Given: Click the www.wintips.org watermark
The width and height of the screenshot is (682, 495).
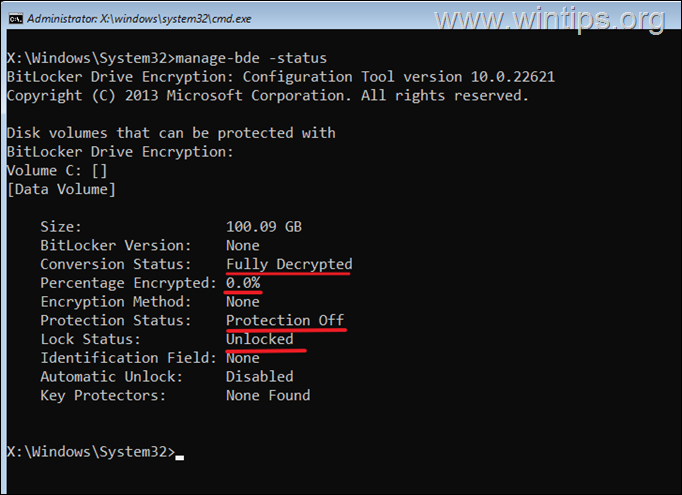Looking at the screenshot, I should pyautogui.click(x=550, y=19).
